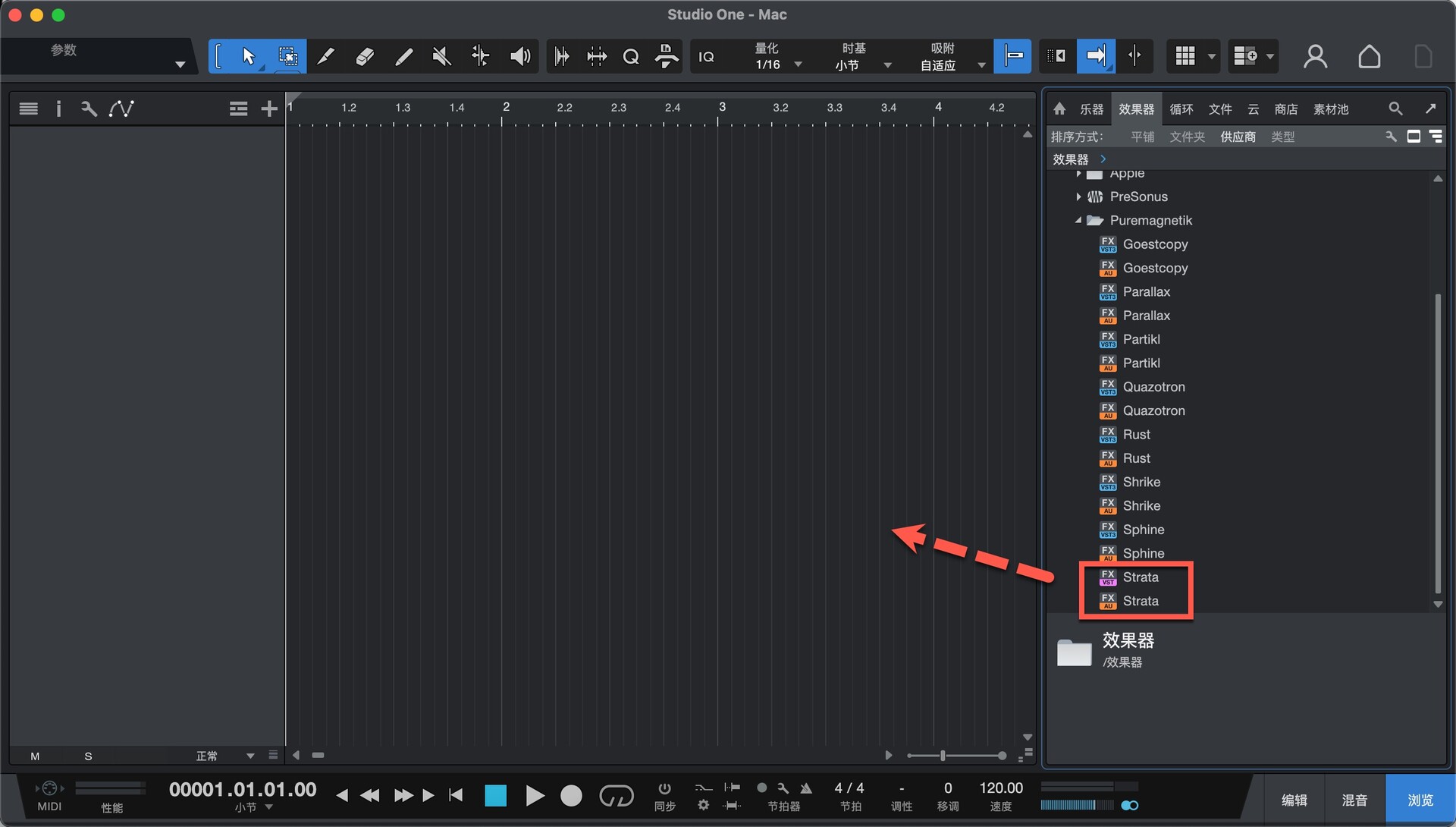Viewport: 1456px width, 827px height.
Task: Select the Bend tool
Action: click(480, 56)
